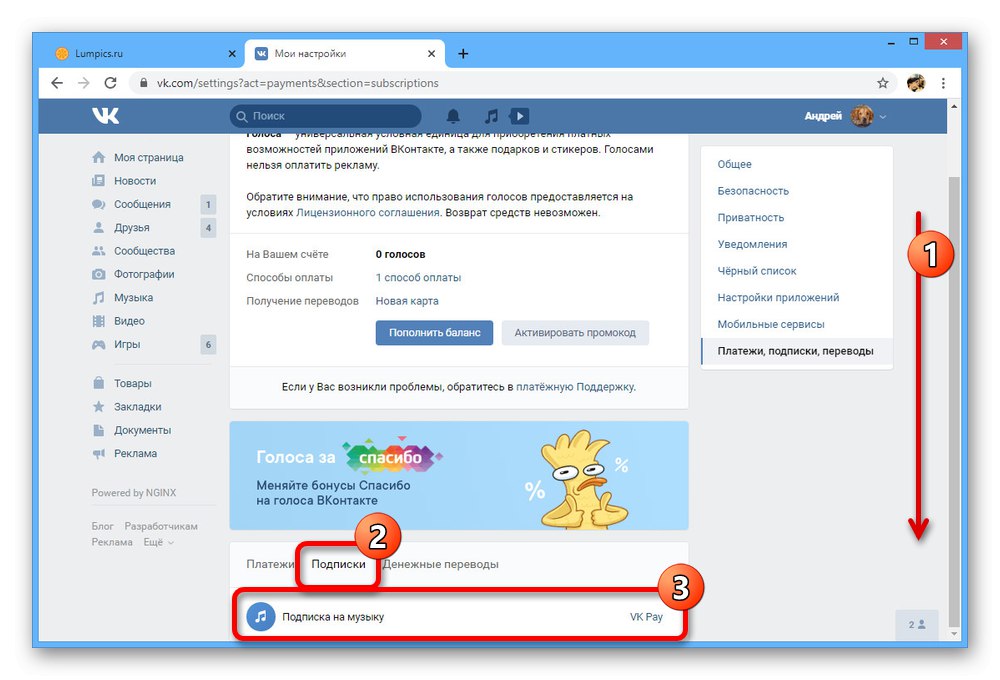Viewport: 1000px width, 680px height.
Task: Open Chrome three-dot menu
Action: 943,83
